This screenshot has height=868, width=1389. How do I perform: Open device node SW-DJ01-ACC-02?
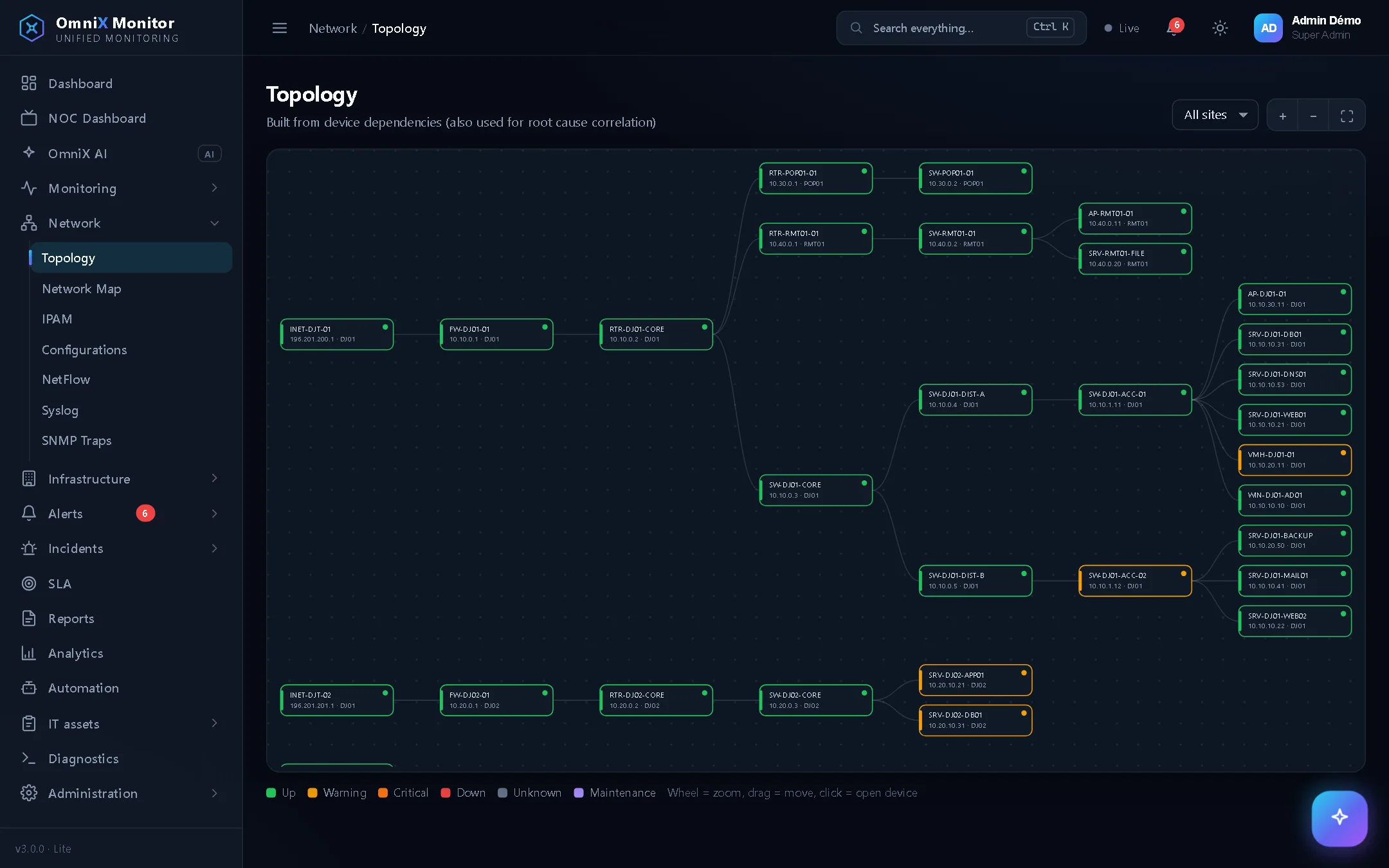1135,581
